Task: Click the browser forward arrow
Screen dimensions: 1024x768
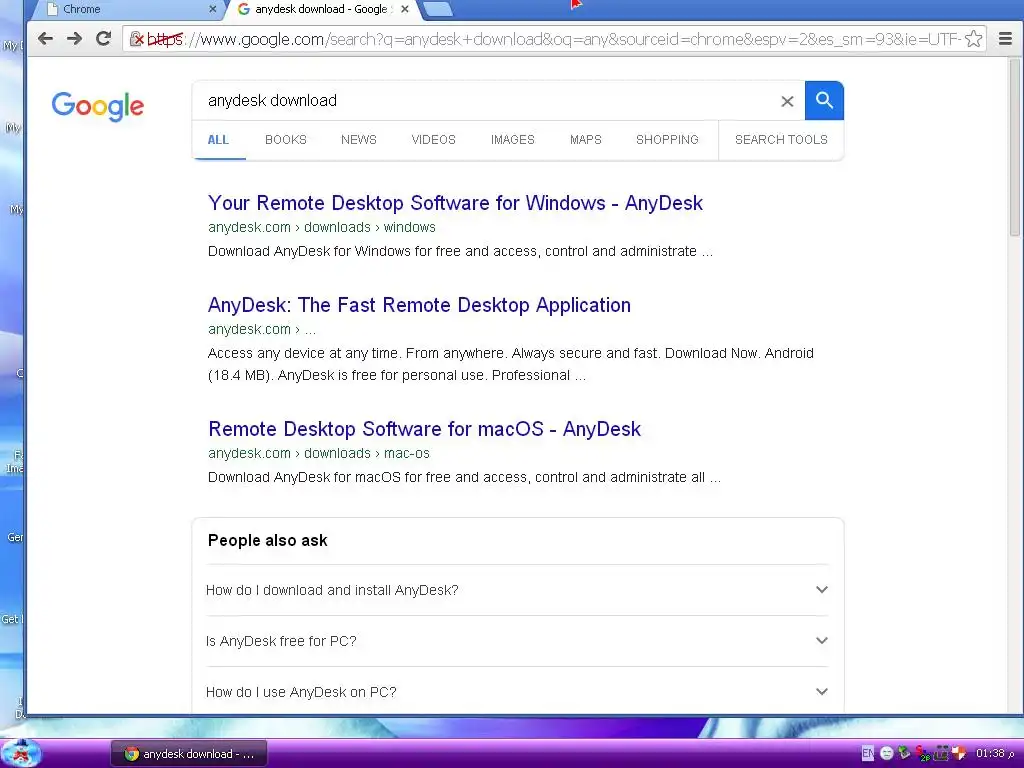Action: tap(74, 39)
